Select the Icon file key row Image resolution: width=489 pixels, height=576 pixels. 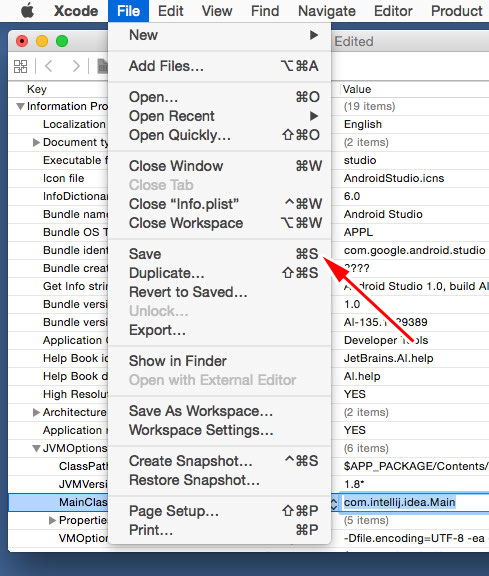point(64,178)
